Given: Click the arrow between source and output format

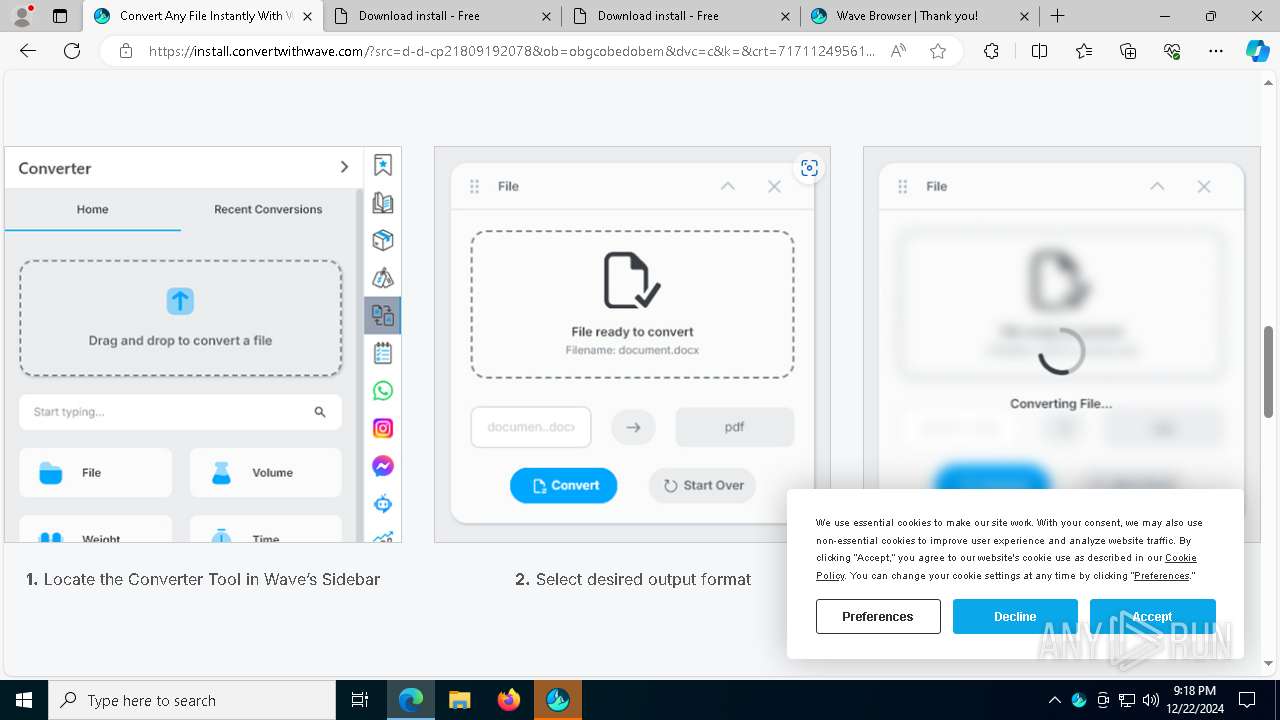Looking at the screenshot, I should point(633,427).
